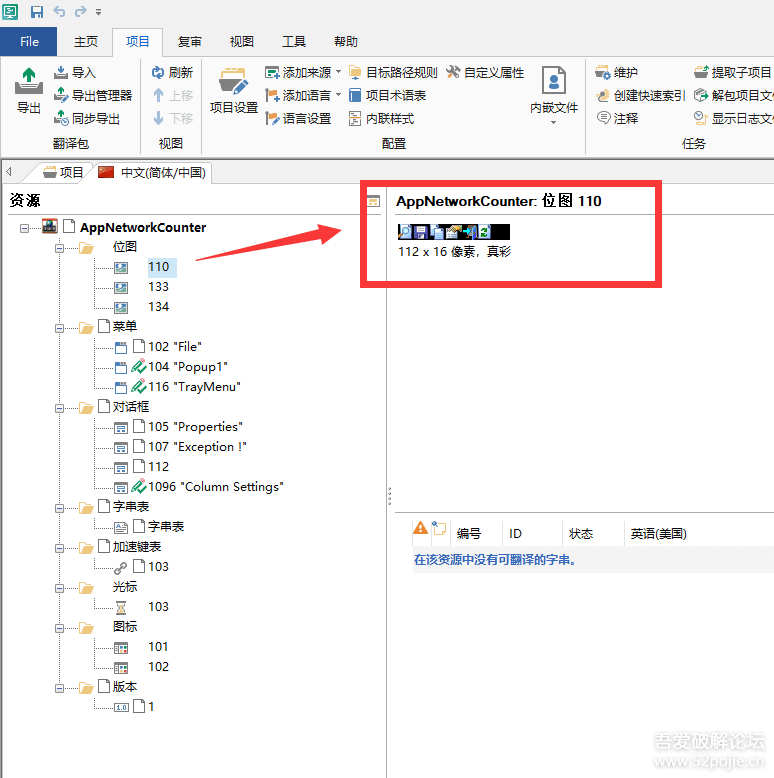Open 项目设置 project settings
This screenshot has width=774, height=778.
(x=234, y=91)
